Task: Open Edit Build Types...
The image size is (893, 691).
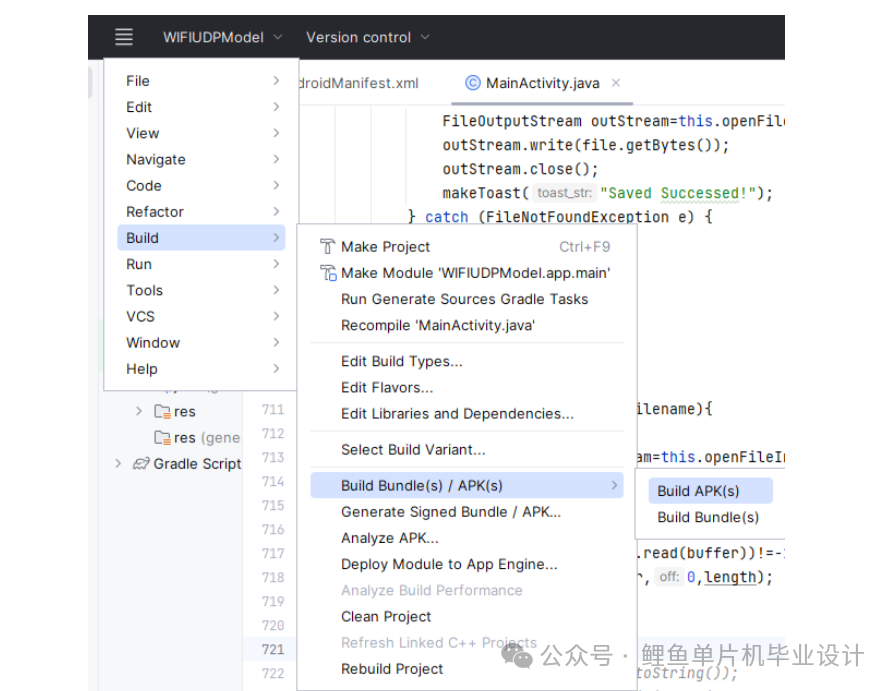Action: pos(467,361)
